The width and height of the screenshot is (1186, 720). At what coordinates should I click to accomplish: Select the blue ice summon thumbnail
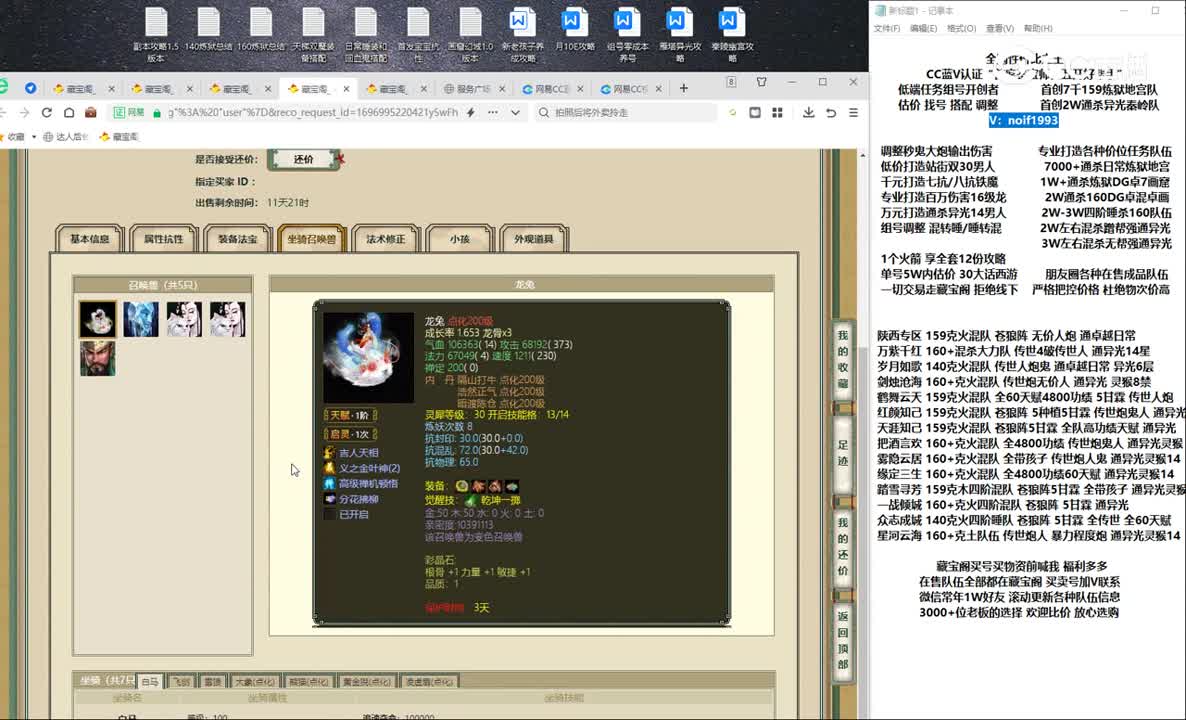[141, 318]
